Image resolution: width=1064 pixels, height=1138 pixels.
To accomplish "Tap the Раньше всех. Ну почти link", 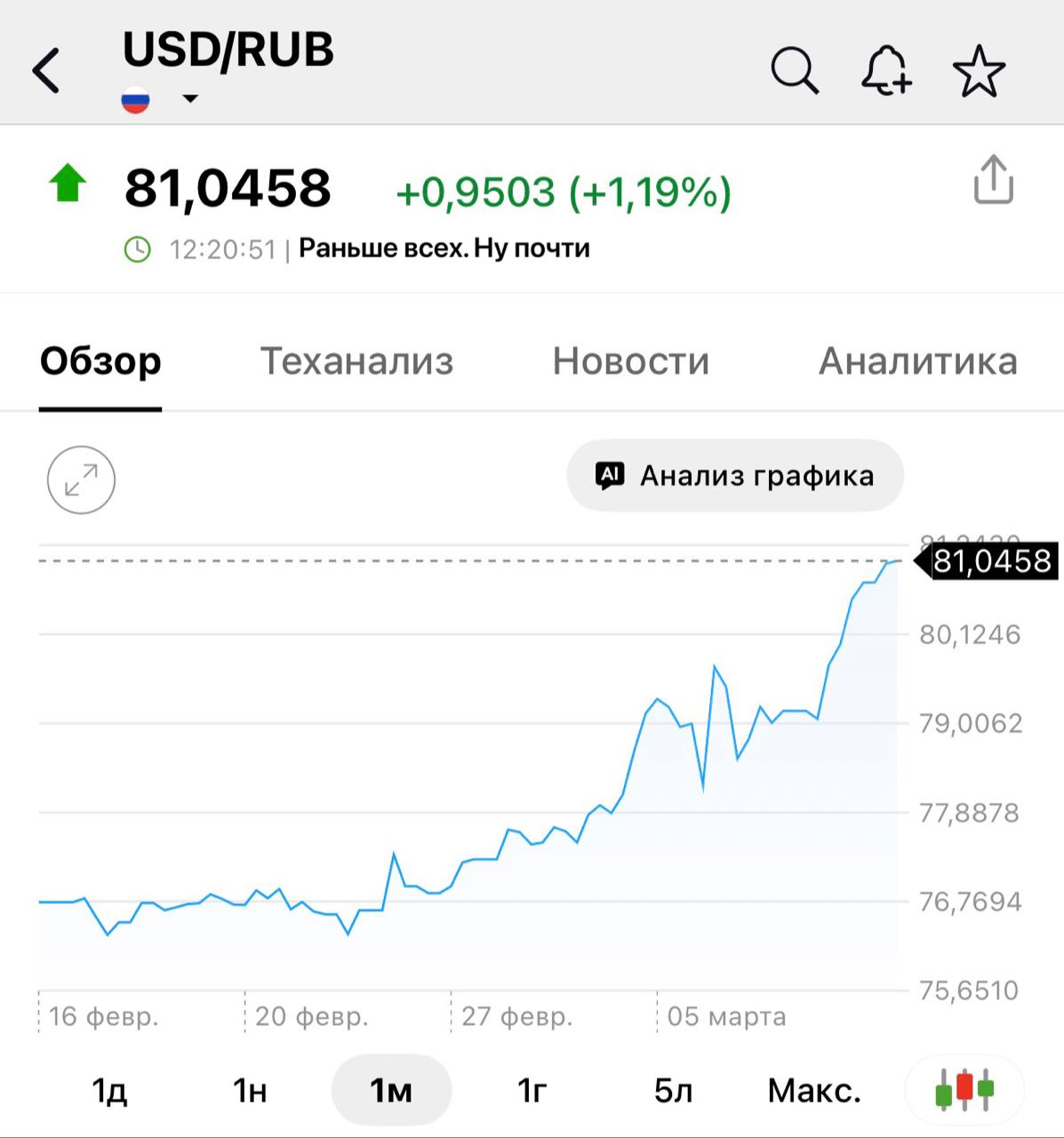I will 444,248.
